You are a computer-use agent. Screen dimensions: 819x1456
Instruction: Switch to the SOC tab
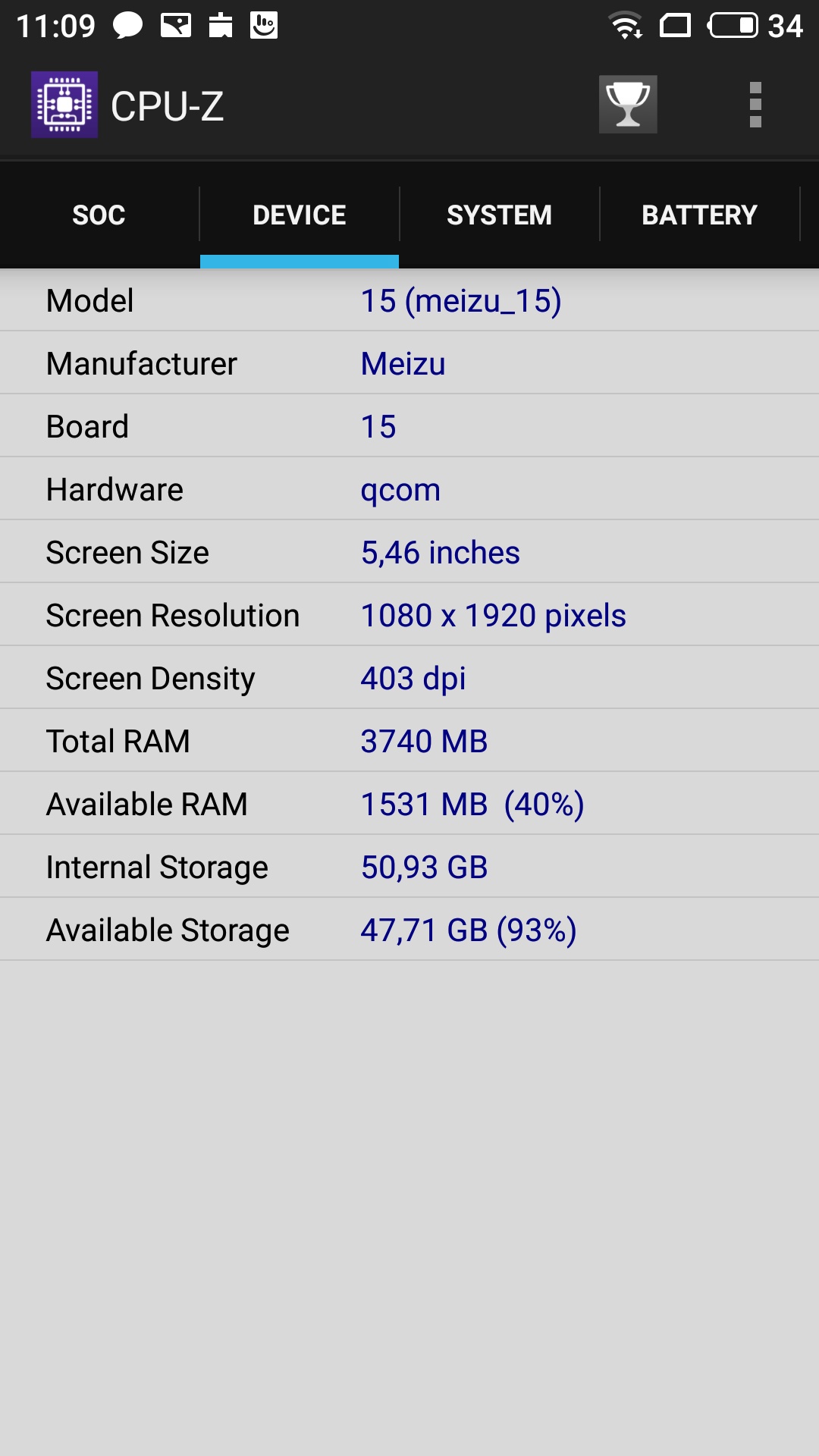(x=99, y=215)
